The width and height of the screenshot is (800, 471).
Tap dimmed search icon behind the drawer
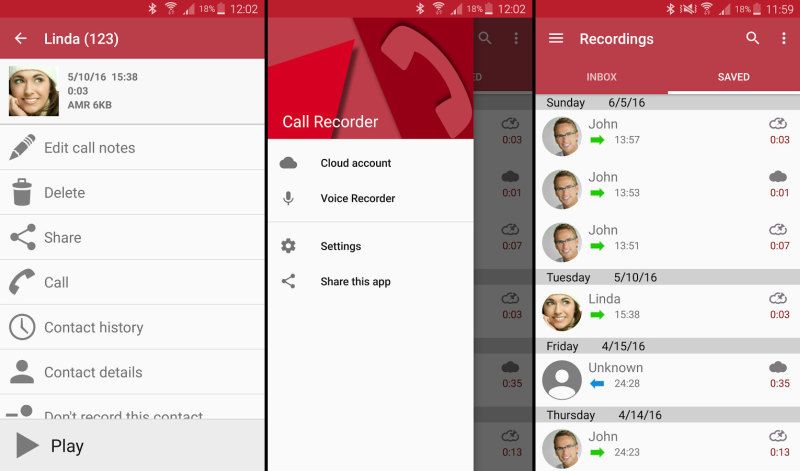(485, 38)
